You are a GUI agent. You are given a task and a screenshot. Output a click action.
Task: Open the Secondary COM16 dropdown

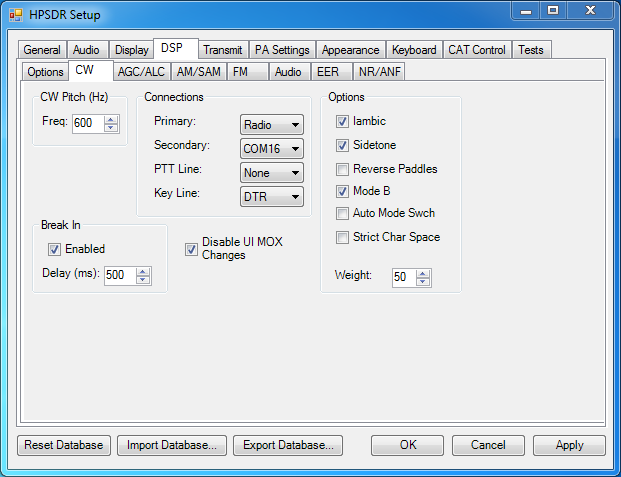[x=272, y=149]
